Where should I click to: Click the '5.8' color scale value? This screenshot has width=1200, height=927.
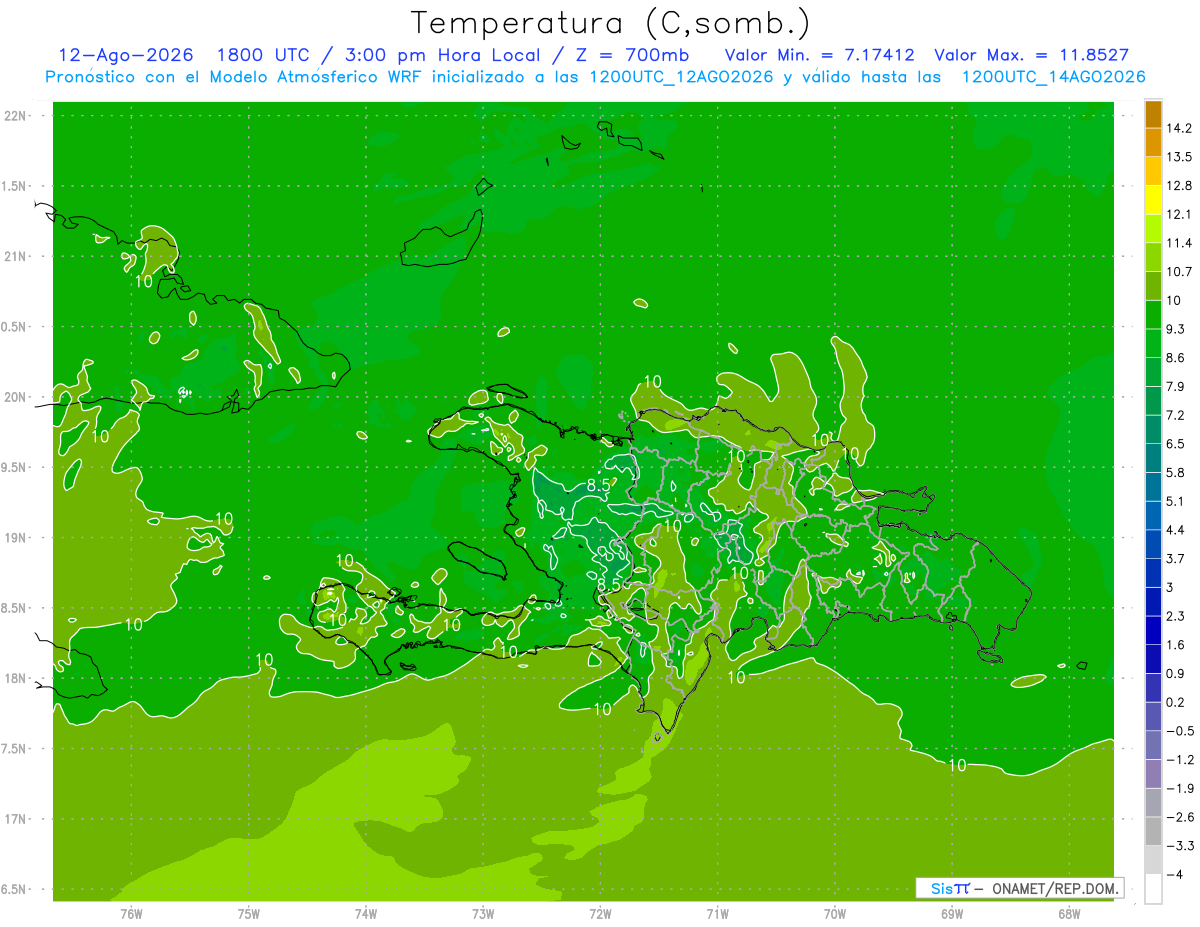1176,472
